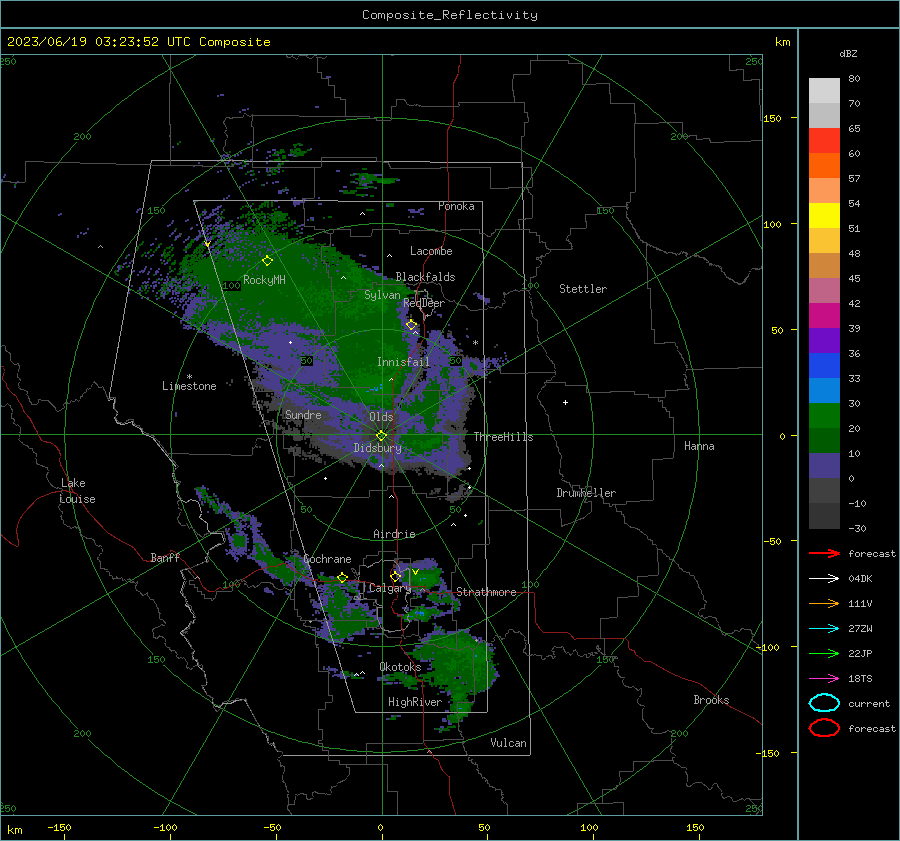Click the cyan 27ZW arrow icon
The image size is (900, 841).
pos(824,629)
